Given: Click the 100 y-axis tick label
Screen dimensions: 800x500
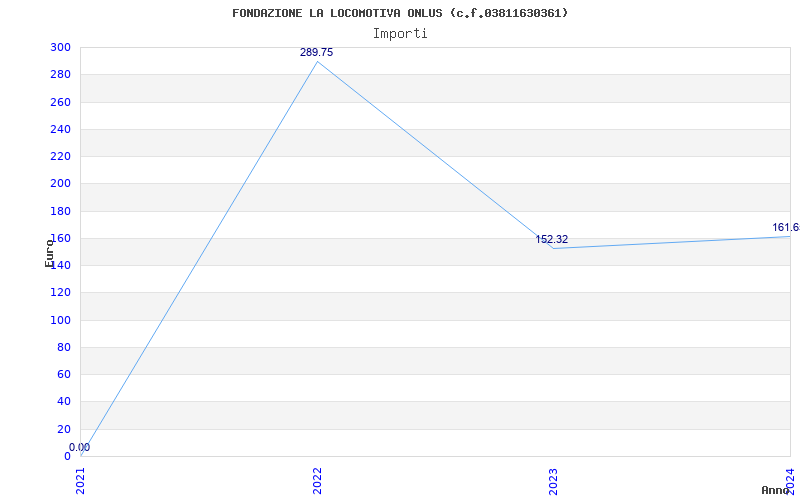Looking at the screenshot, I should pos(60,320).
